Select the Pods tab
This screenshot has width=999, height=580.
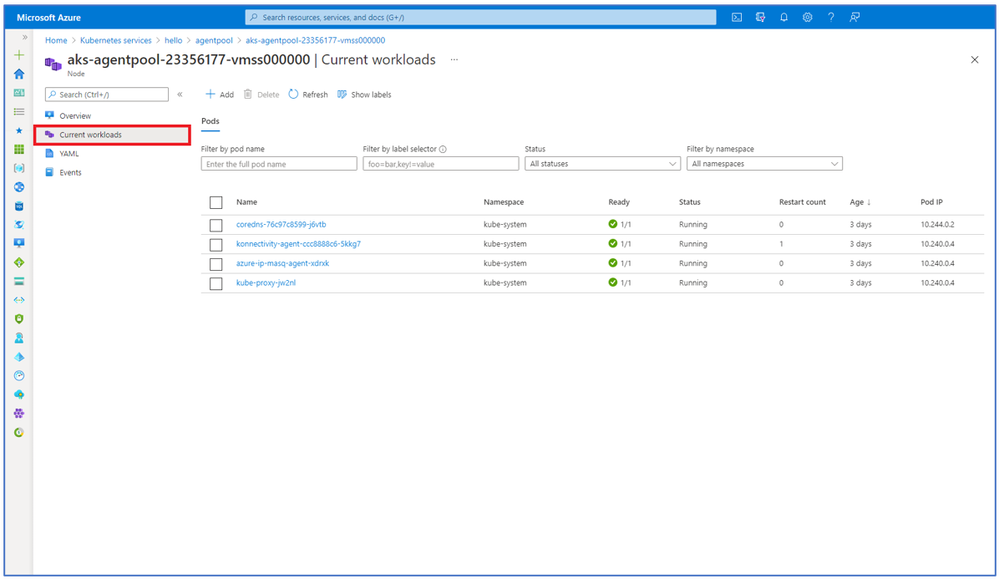click(210, 121)
